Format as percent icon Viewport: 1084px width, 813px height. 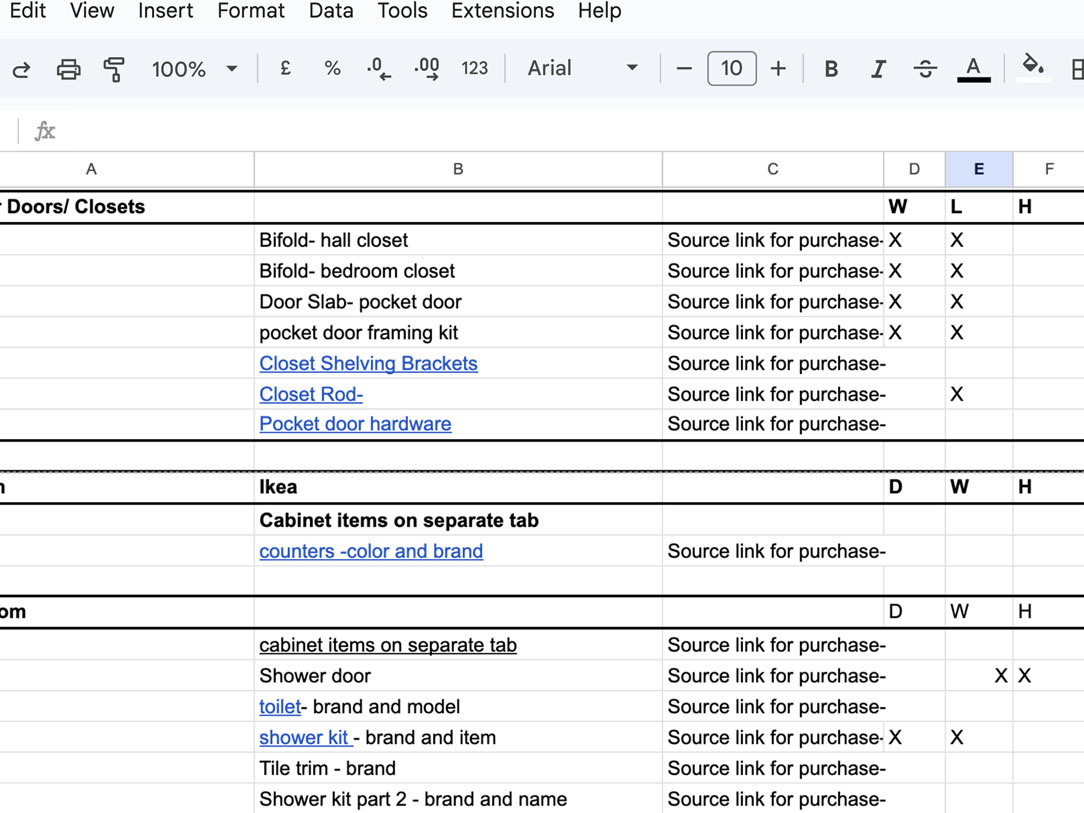[x=333, y=68]
